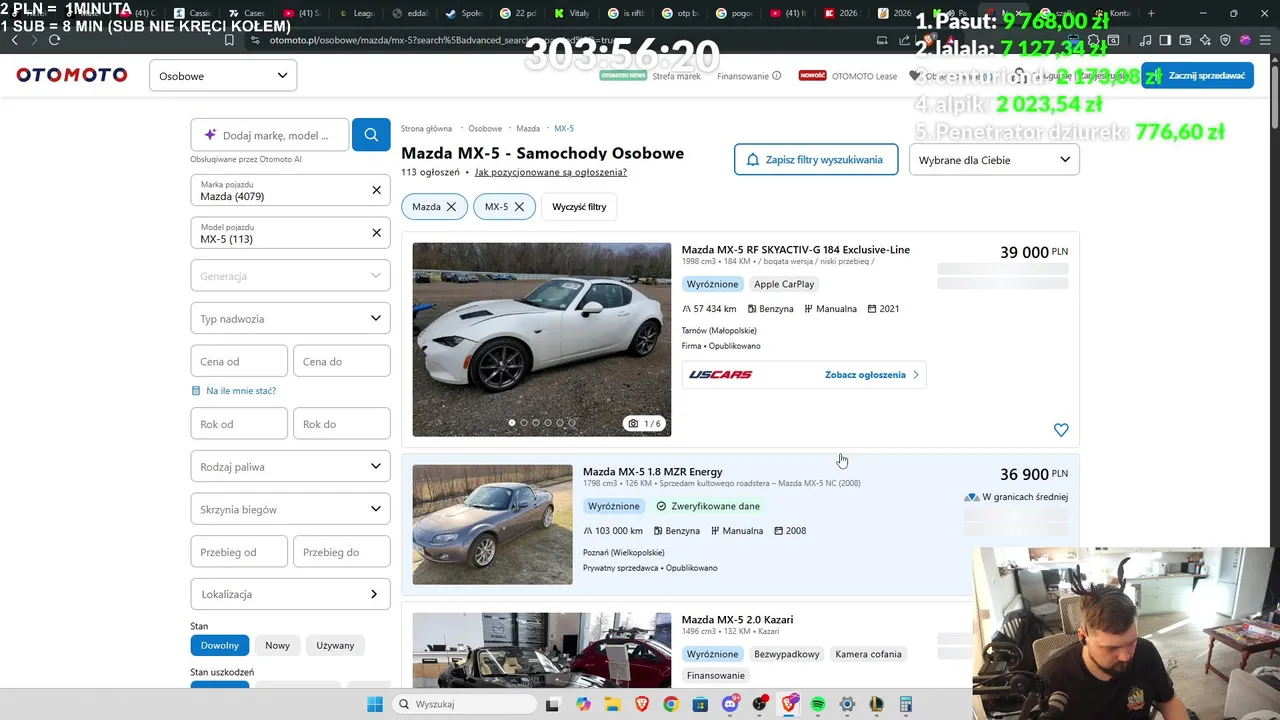Screen dimensions: 1280x720
Task: Save the white MX-5 RF listing with the heart
Action: 1061,430
